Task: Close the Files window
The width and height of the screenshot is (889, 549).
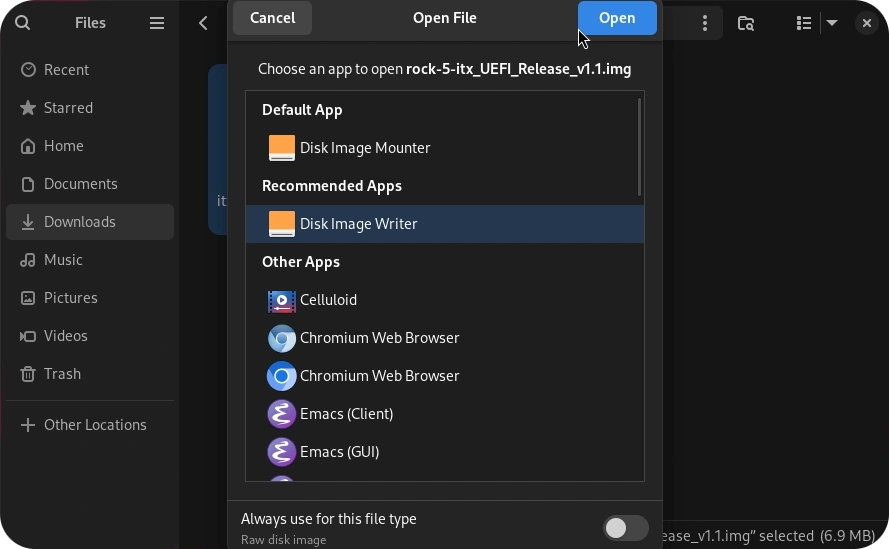Action: 866,23
